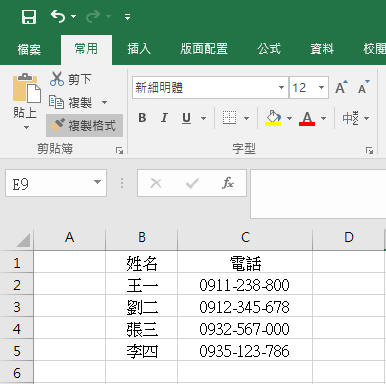This screenshot has height=384, width=386.
Task: Select the phone cell 0935-123-786
Action: coord(245,351)
